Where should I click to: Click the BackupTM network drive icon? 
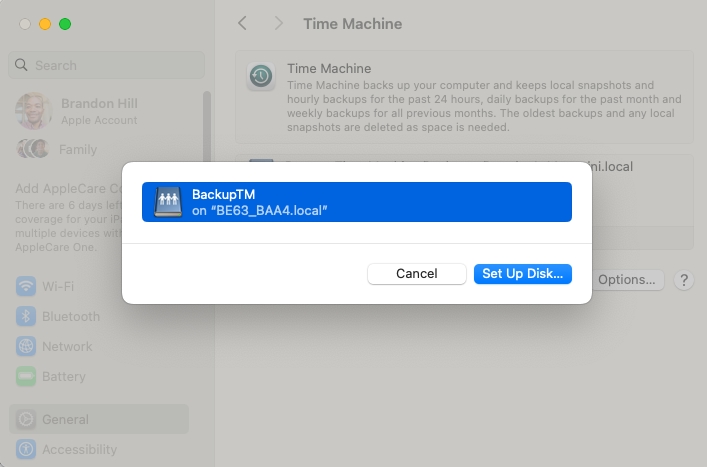168,202
